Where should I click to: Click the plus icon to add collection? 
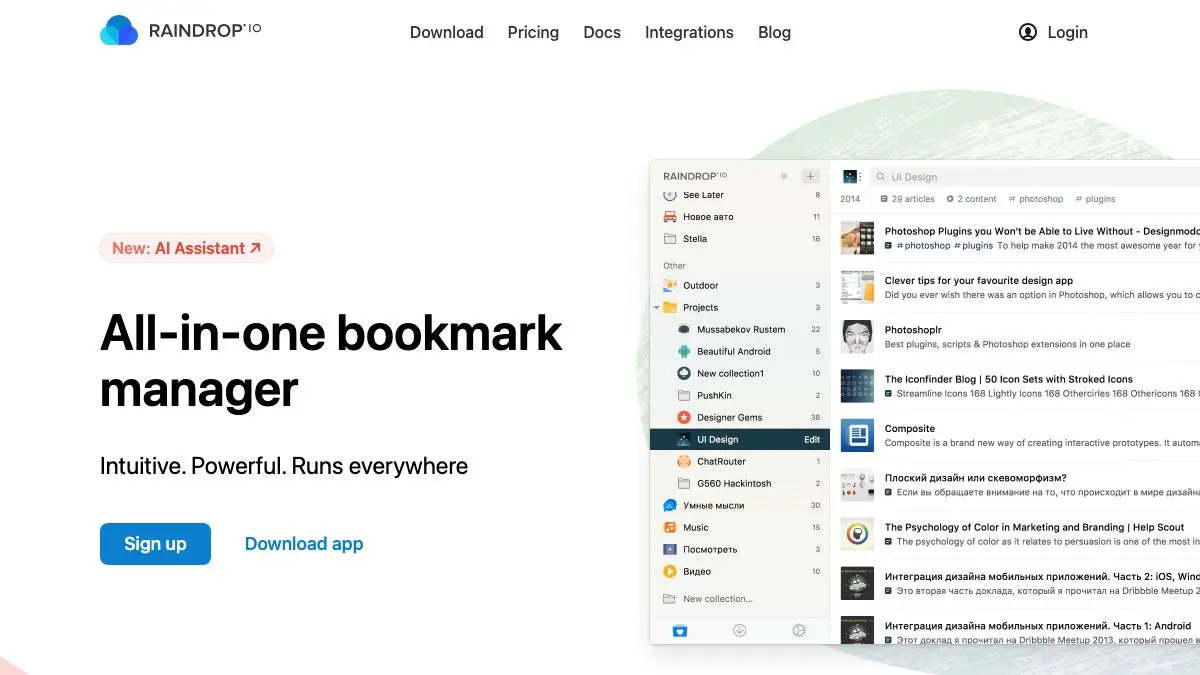(x=811, y=176)
